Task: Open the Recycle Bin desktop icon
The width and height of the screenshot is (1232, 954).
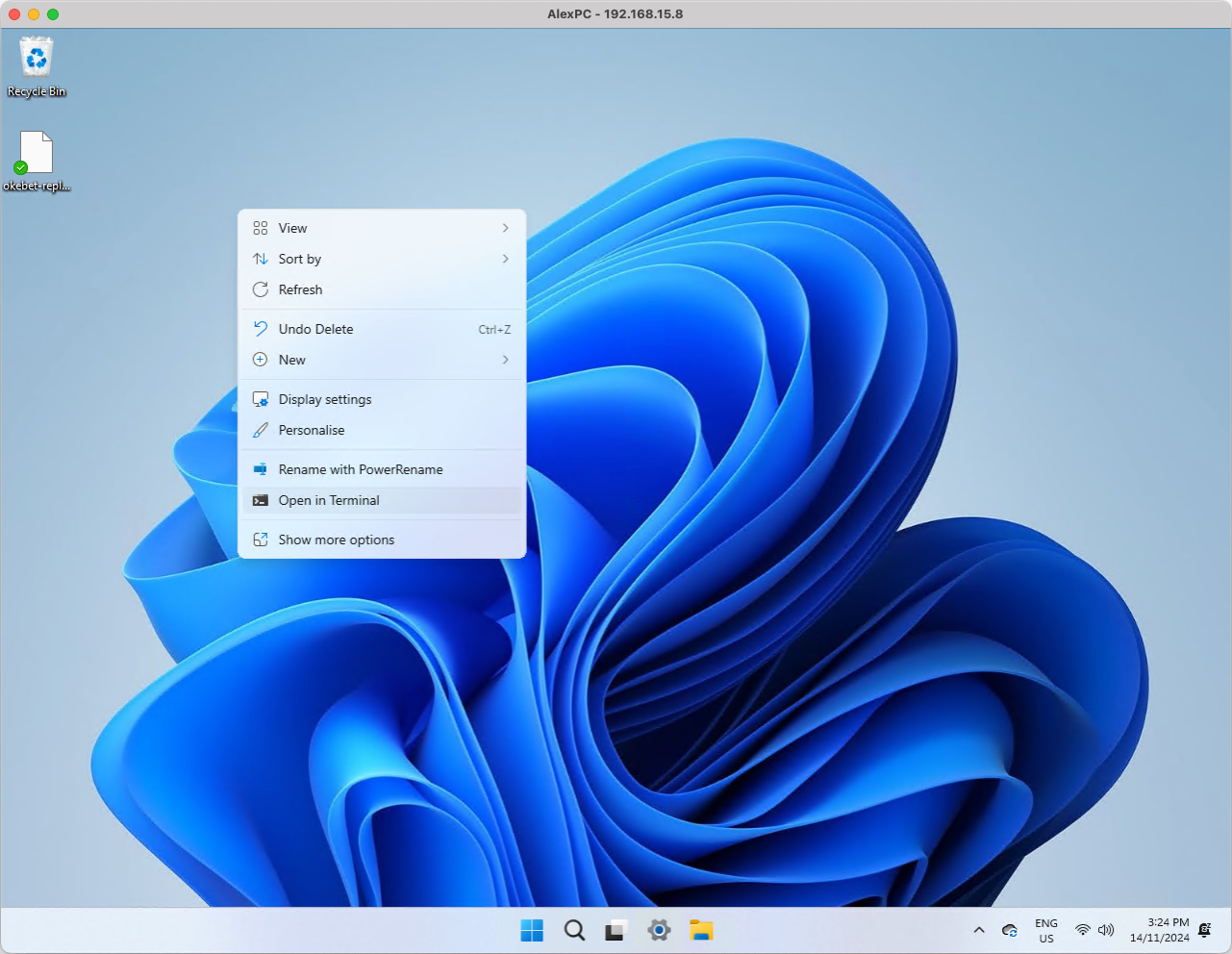Action: tap(37, 66)
